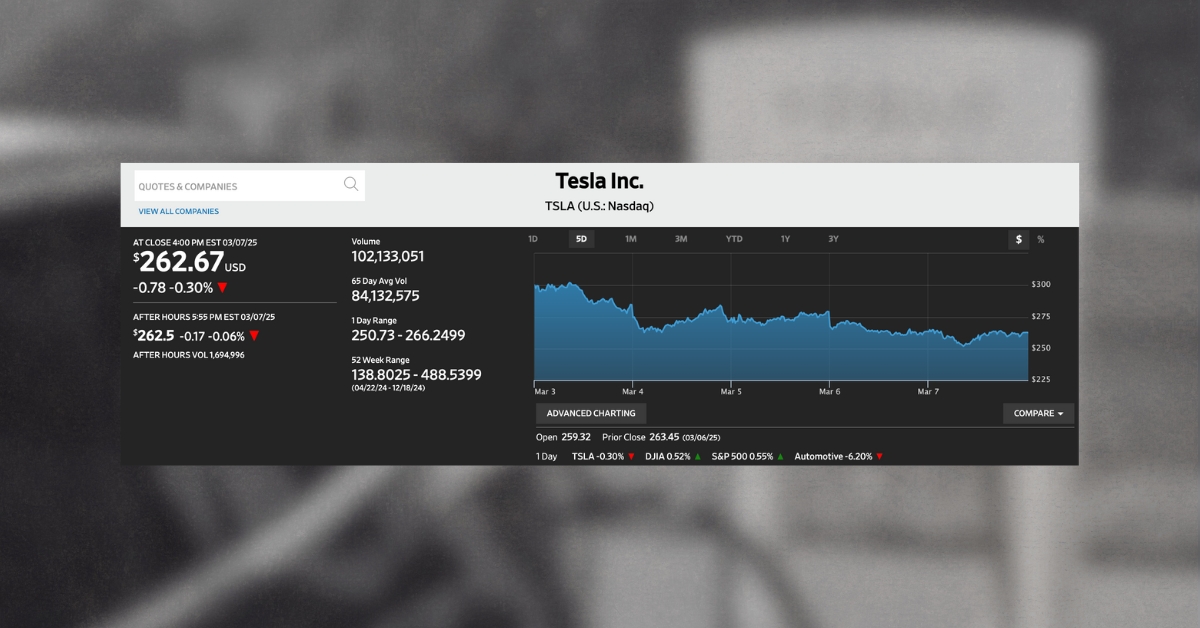Click the magnifier search icon
Viewport: 1200px width, 628px height.
[351, 184]
